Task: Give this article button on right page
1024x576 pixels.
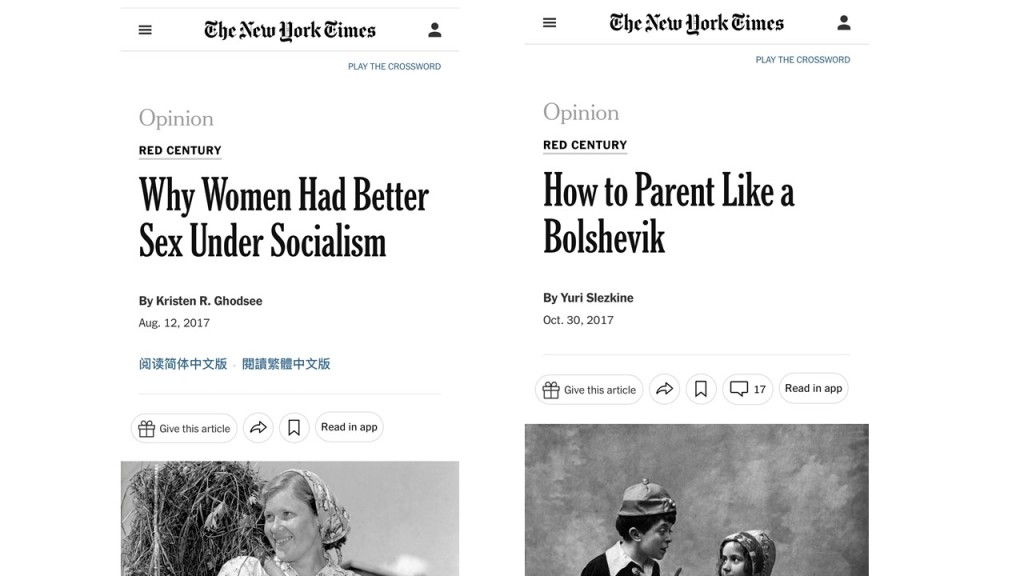Action: point(589,390)
